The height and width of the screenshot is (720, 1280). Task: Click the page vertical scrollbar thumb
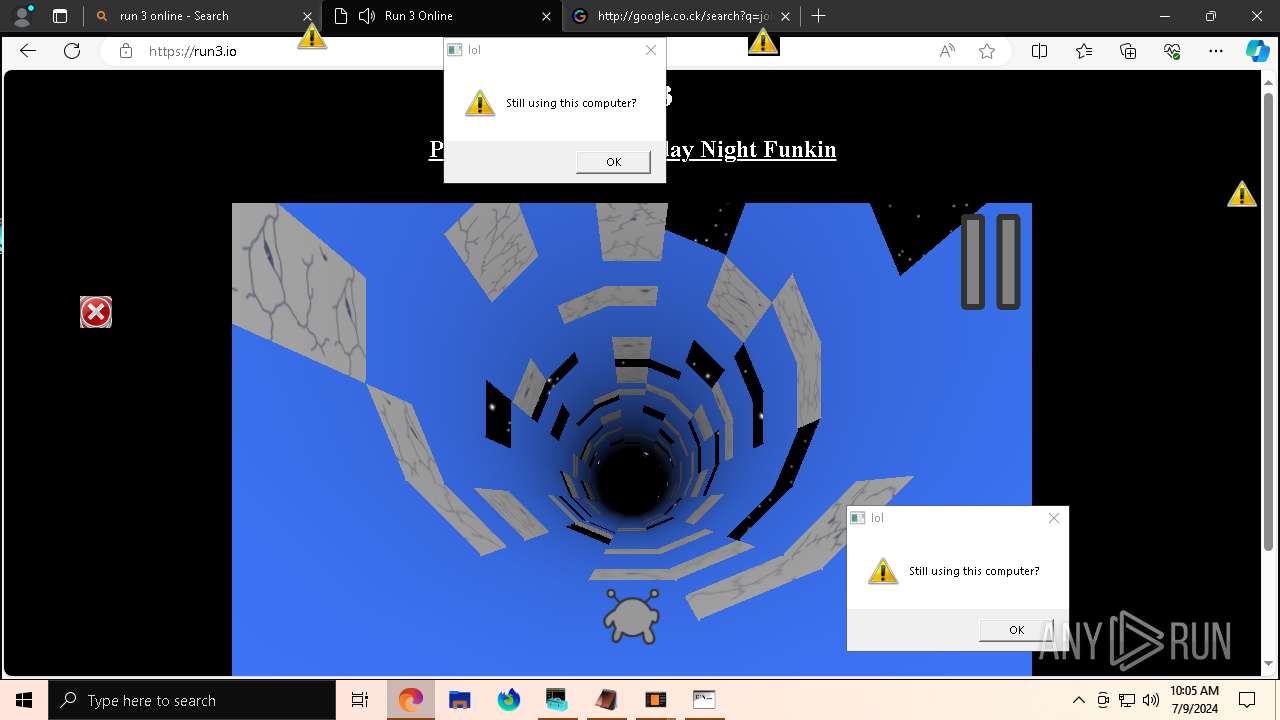point(1269,320)
